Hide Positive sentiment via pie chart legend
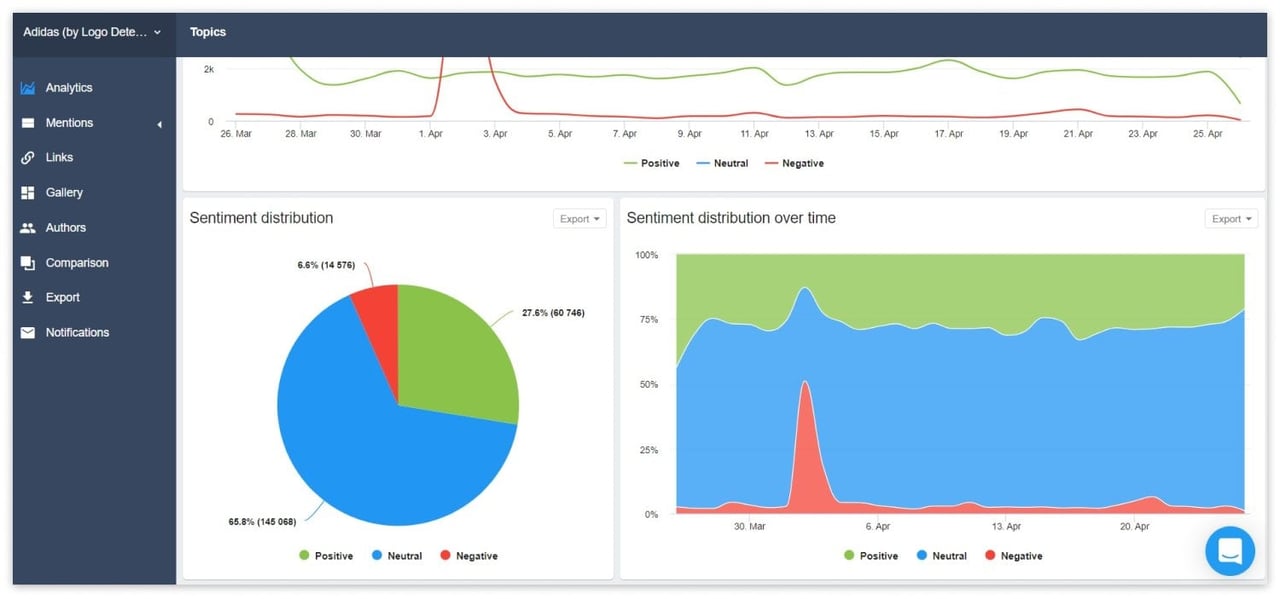The image size is (1280, 599). (325, 555)
